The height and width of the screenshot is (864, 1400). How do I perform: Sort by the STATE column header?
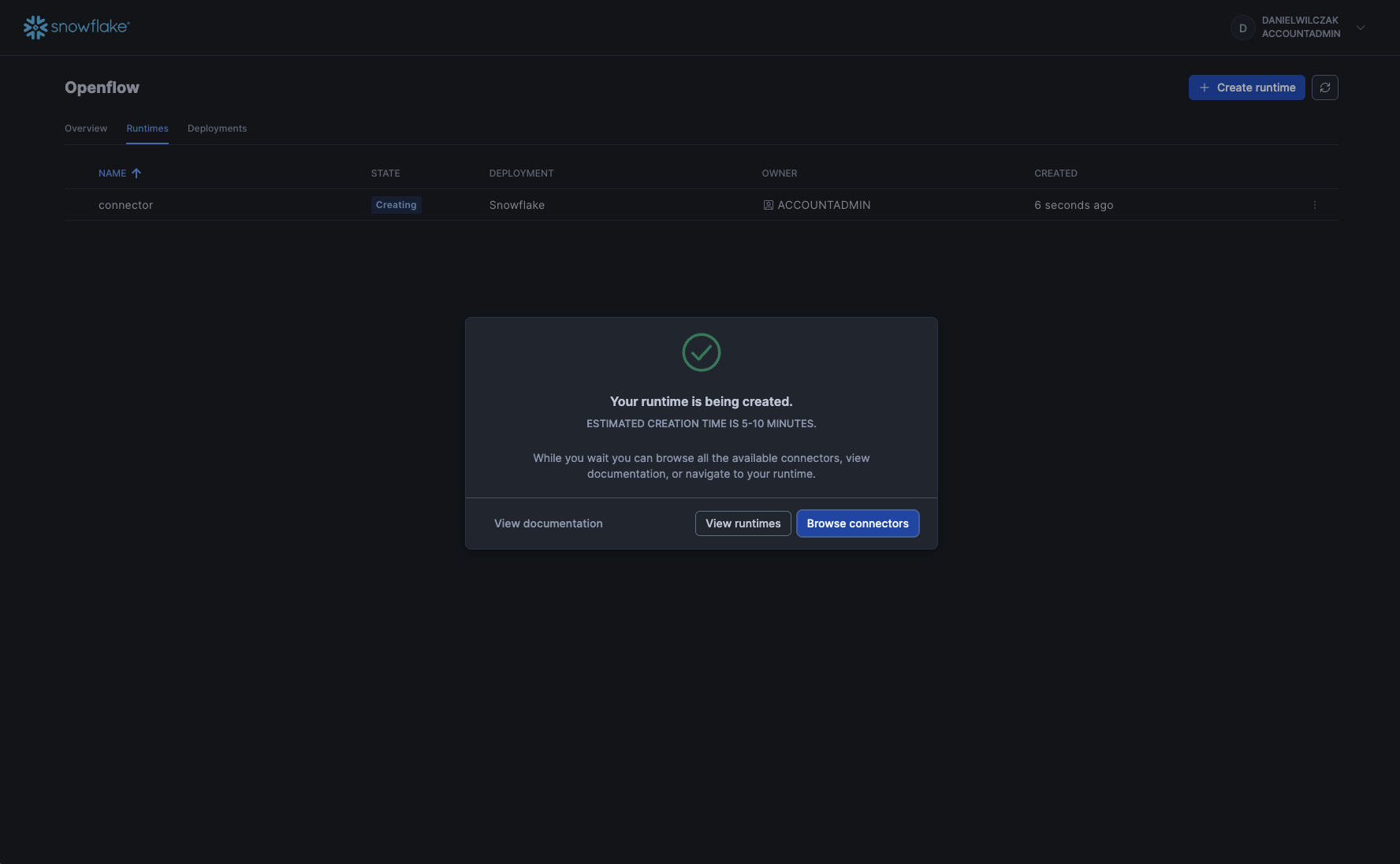[385, 173]
